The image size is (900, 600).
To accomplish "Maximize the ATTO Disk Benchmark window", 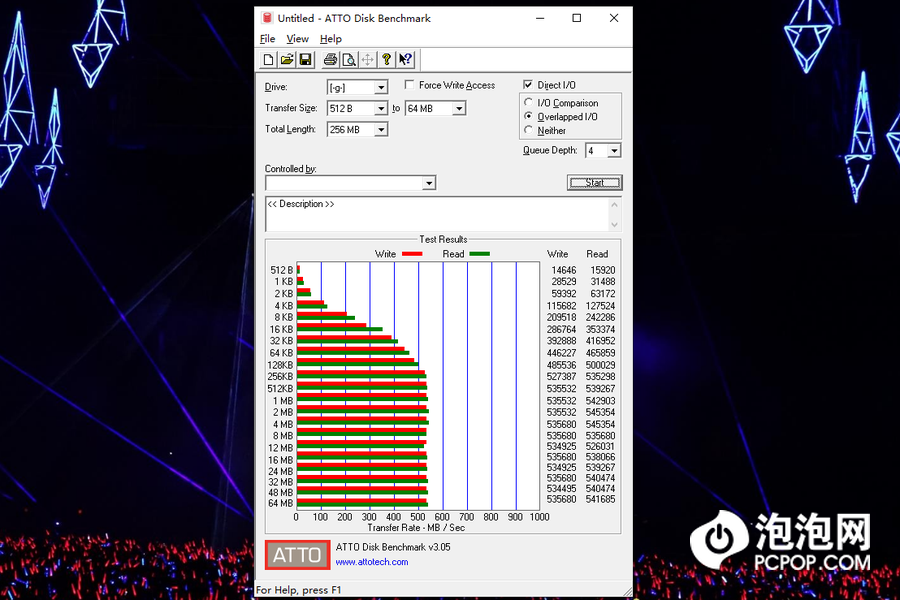I will pyautogui.click(x=577, y=18).
